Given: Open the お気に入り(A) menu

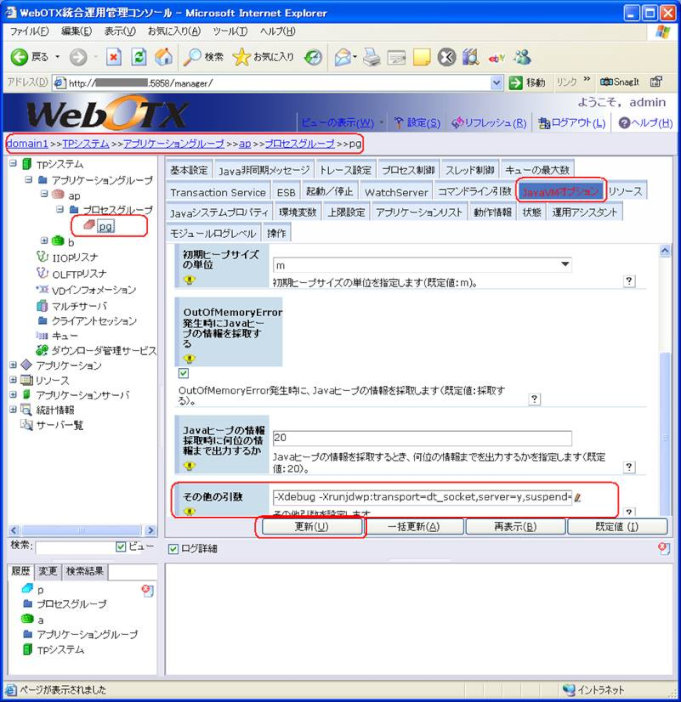Looking at the screenshot, I should [x=171, y=32].
